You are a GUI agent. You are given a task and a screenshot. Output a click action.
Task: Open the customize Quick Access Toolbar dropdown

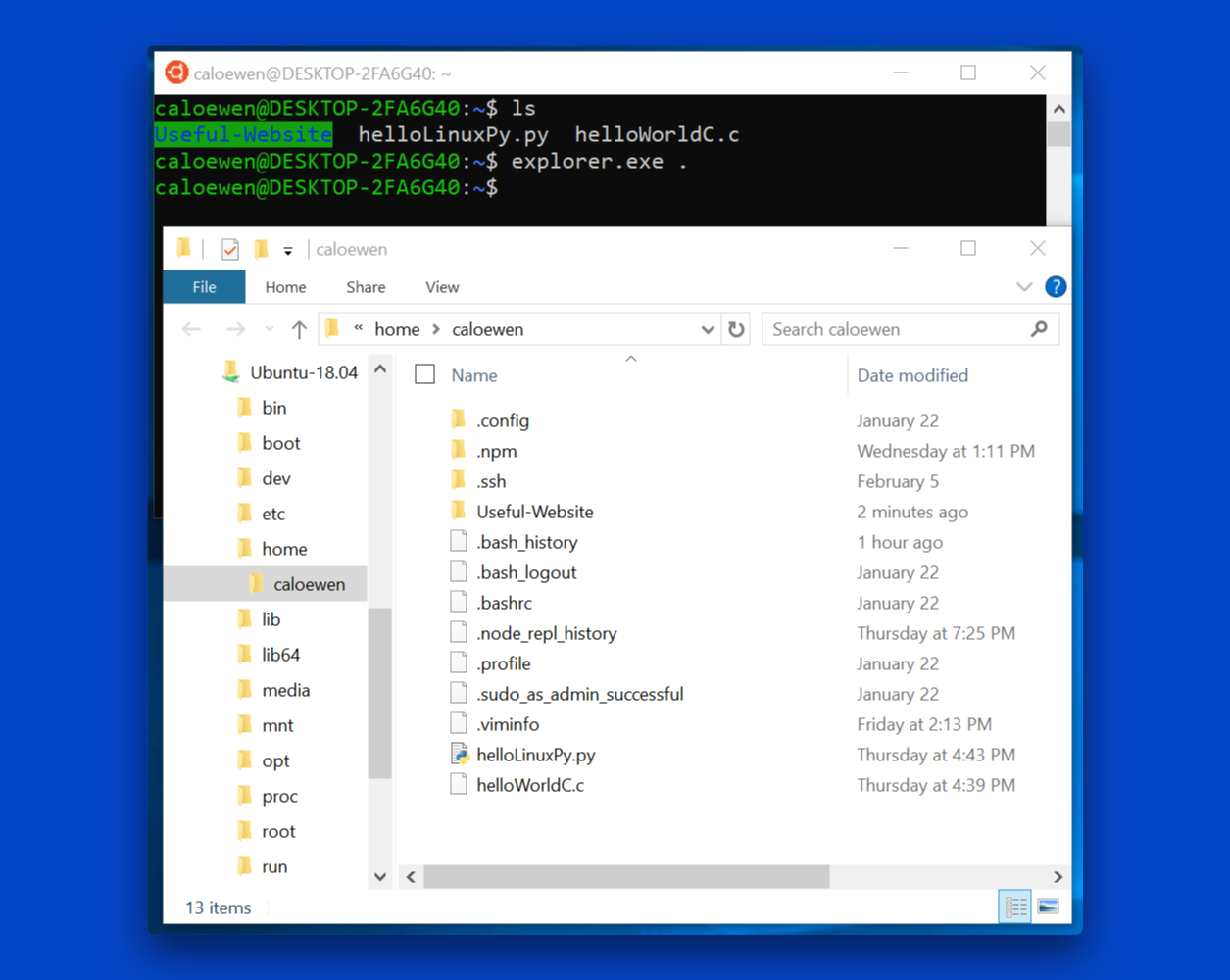(x=287, y=250)
